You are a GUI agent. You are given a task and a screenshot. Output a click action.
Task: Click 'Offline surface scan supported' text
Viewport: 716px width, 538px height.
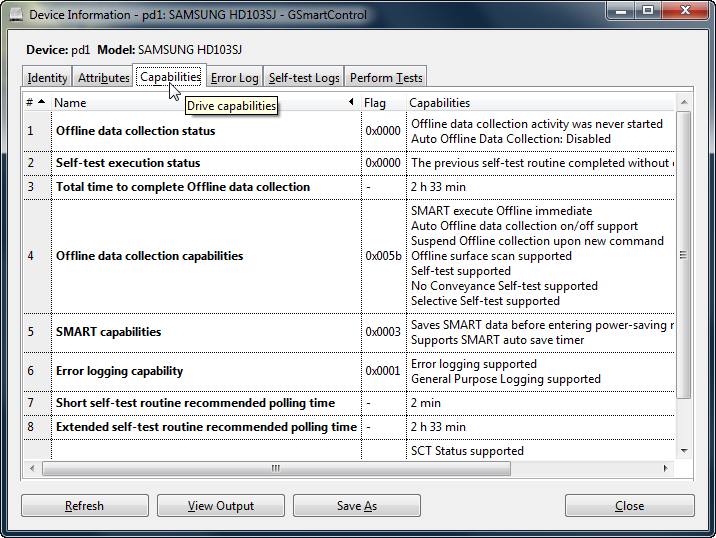[x=491, y=256]
